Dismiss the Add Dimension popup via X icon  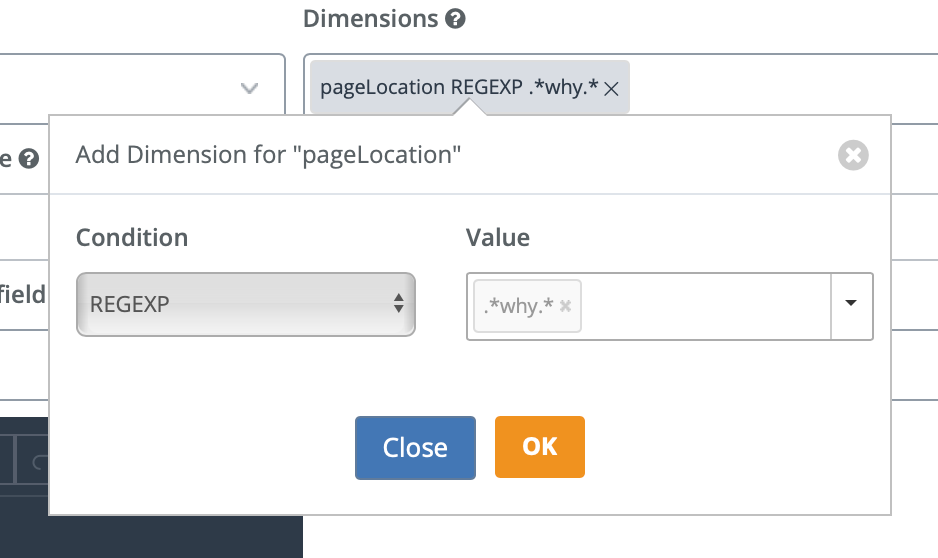point(853,155)
